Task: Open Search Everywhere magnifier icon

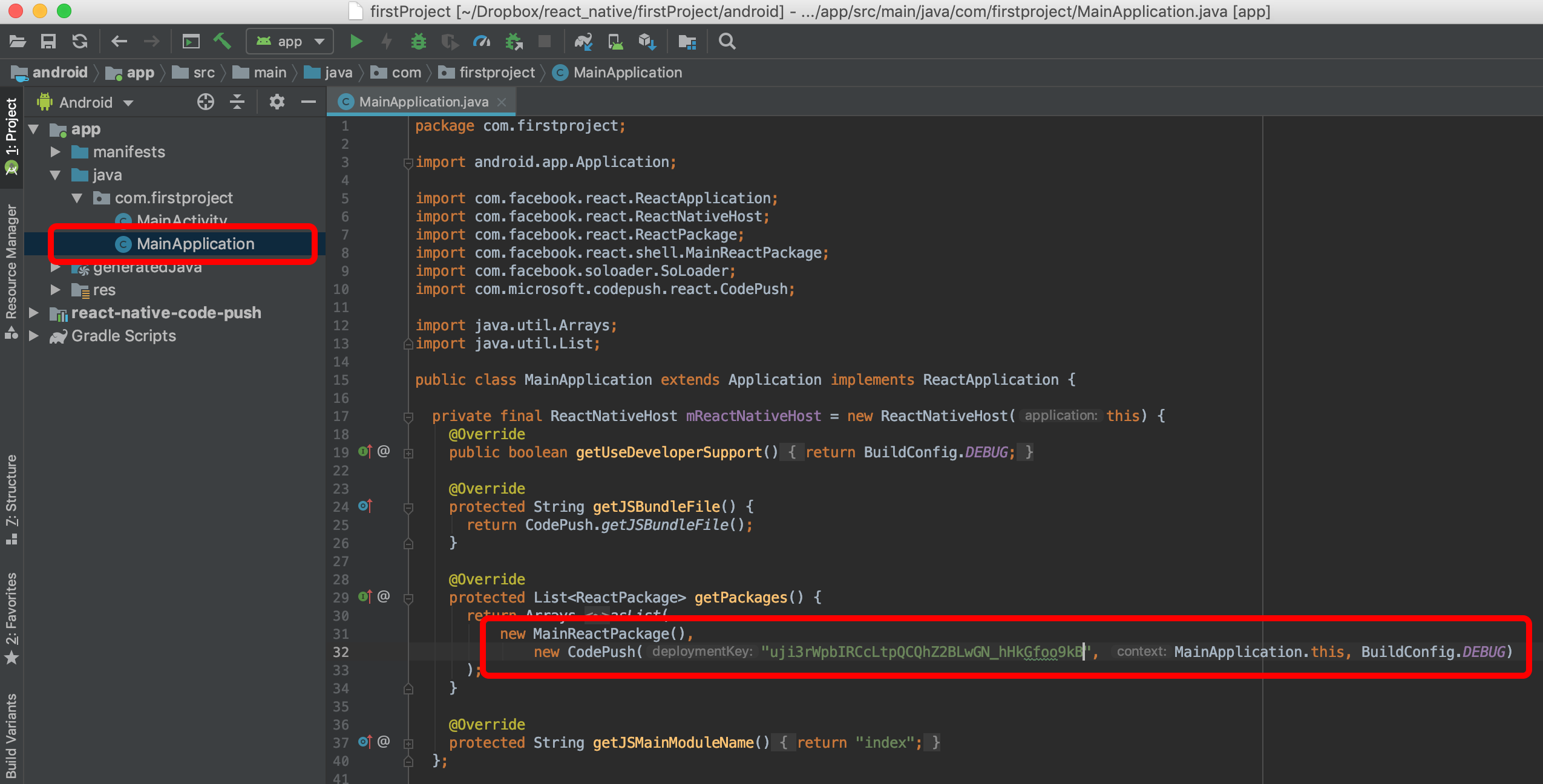Action: point(727,42)
